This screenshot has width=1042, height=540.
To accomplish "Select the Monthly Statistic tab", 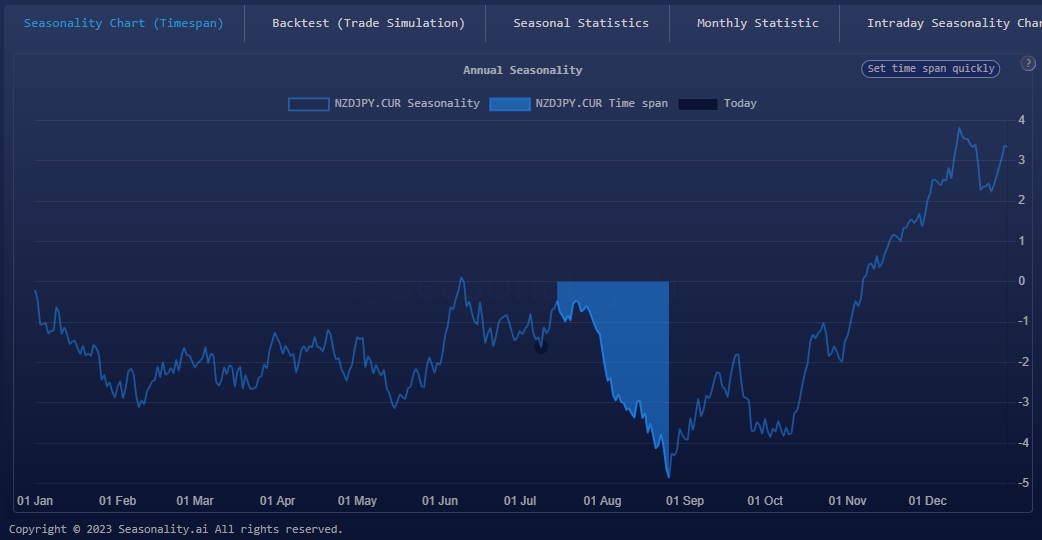I will [x=757, y=23].
